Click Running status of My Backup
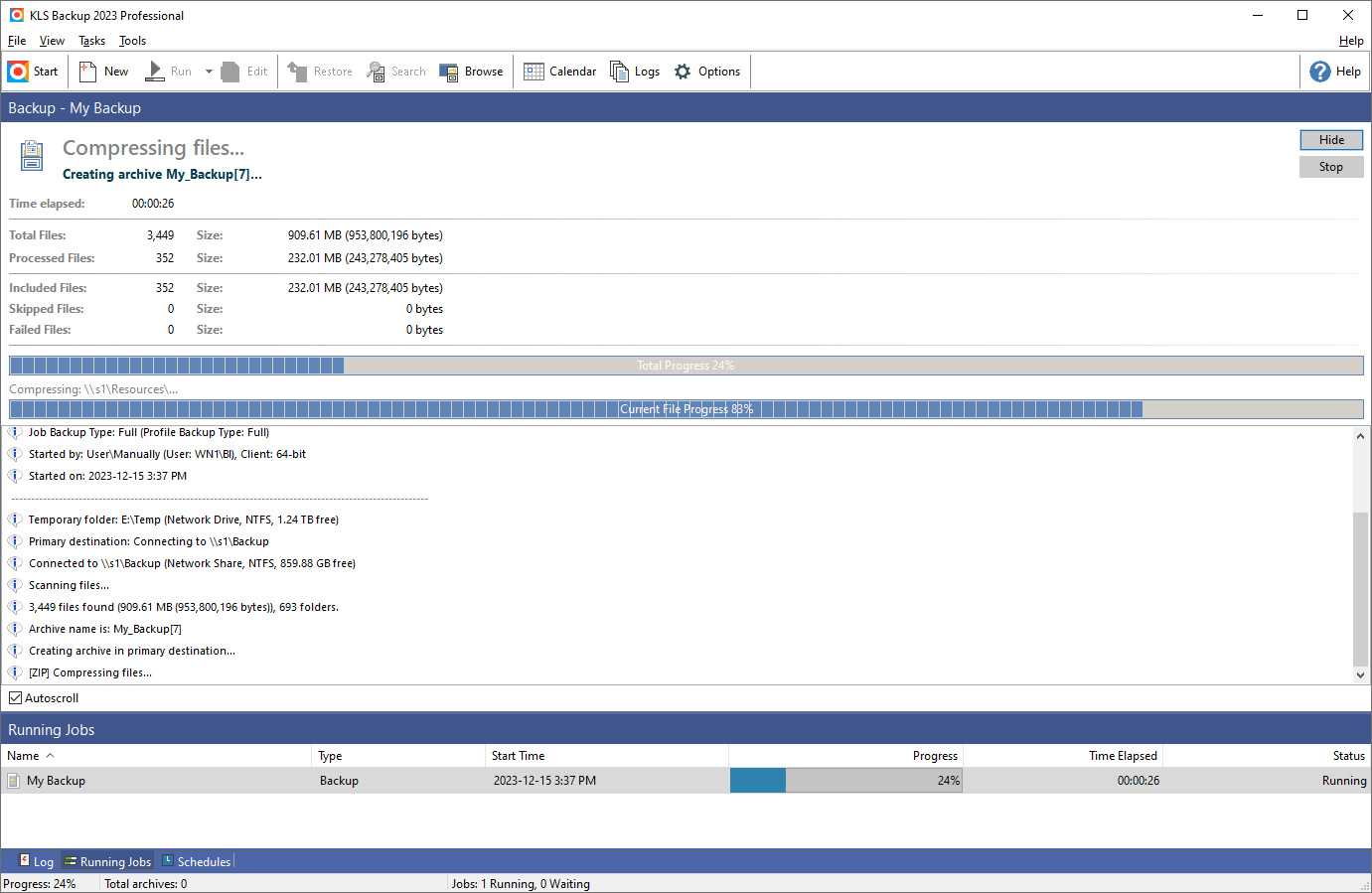 [x=1344, y=781]
